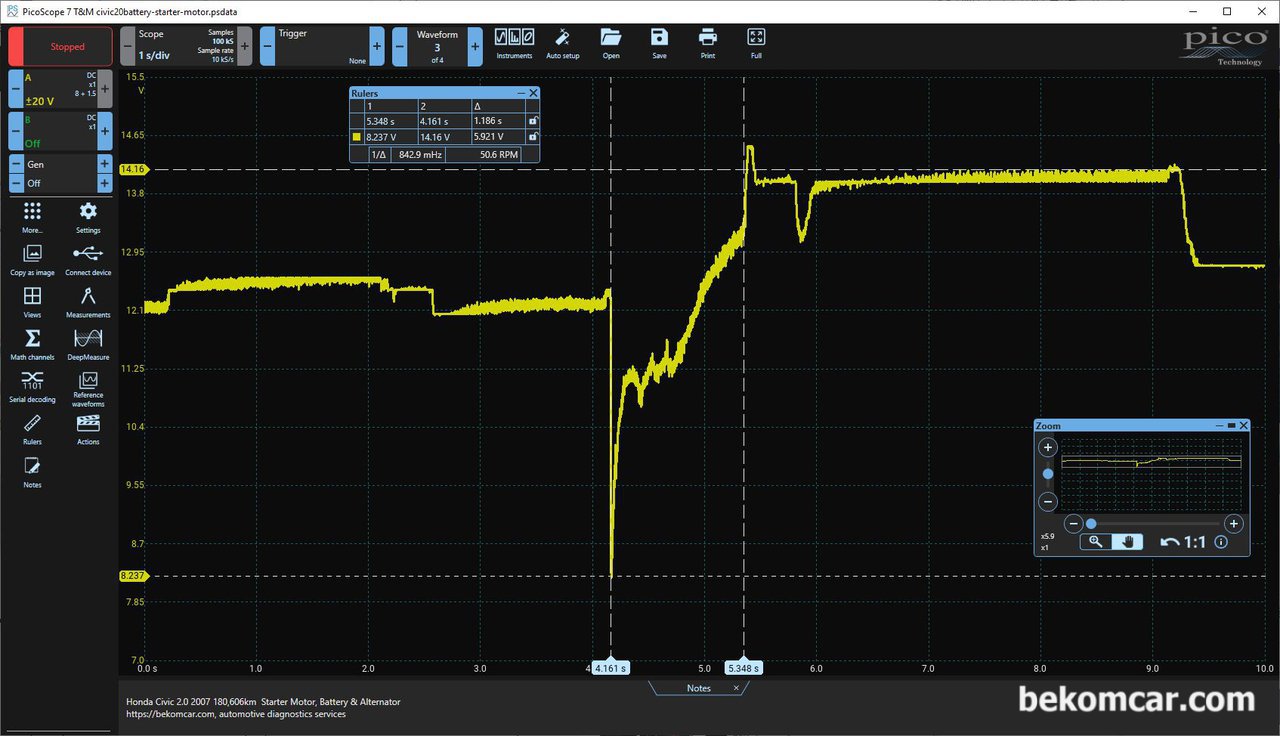Click the Stopped run/stop button

pyautogui.click(x=60, y=46)
